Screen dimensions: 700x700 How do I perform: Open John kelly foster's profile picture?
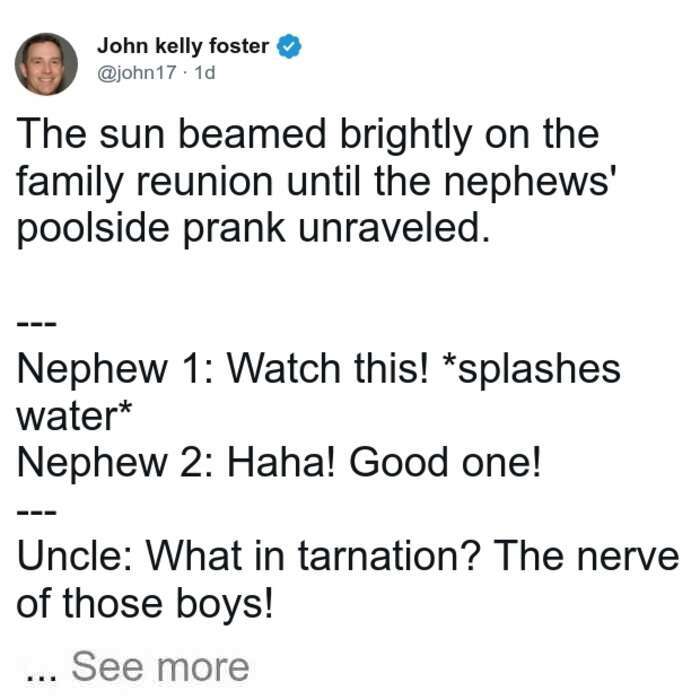point(46,64)
